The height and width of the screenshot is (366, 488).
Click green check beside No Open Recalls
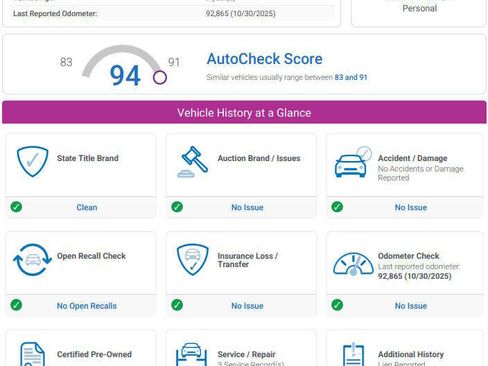coord(16,305)
